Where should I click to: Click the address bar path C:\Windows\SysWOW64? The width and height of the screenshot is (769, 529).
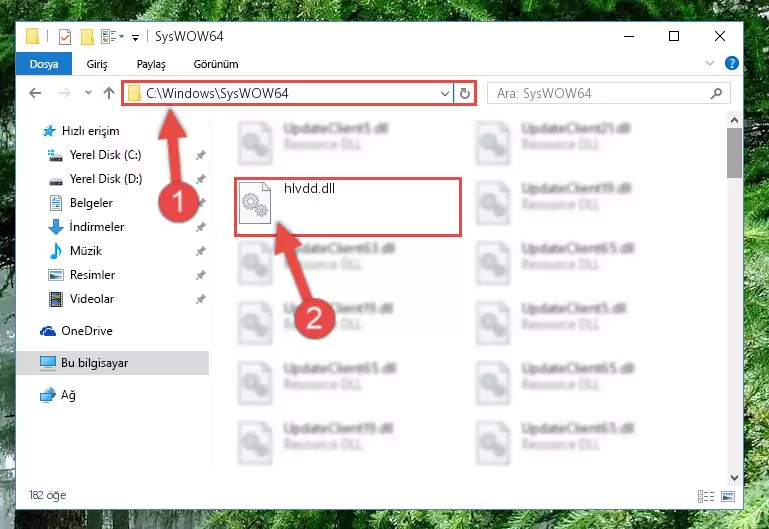click(x=217, y=93)
